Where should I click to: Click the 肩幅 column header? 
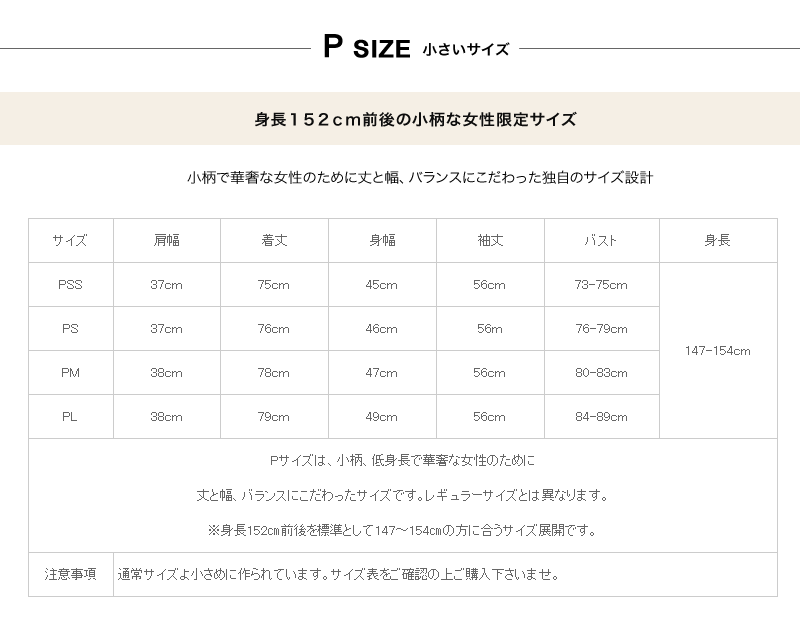coord(167,241)
